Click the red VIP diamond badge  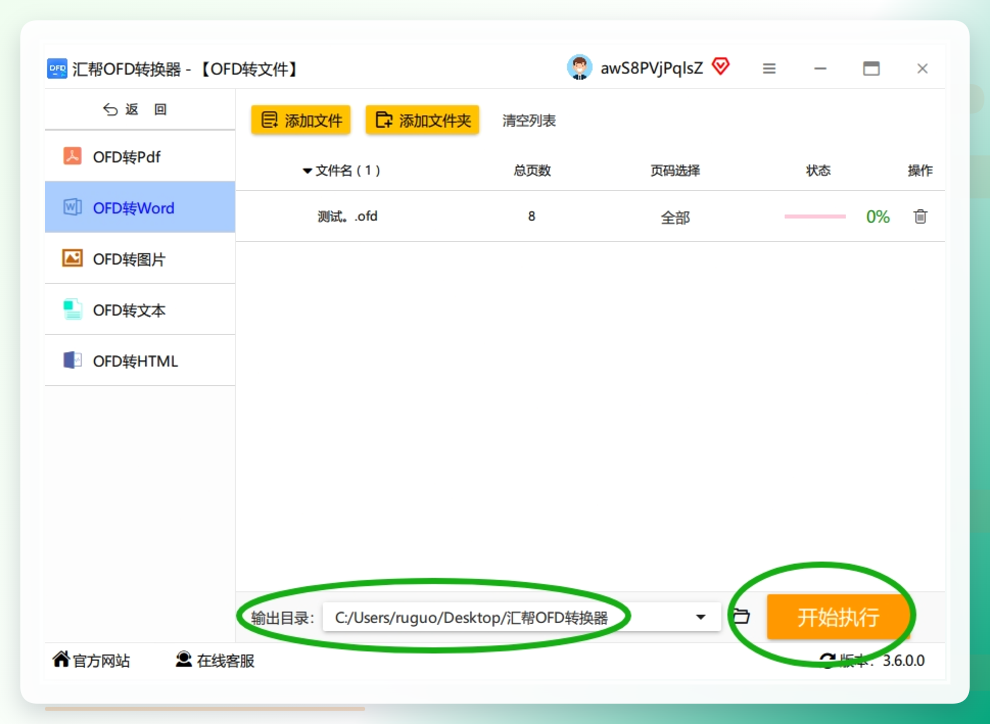tap(720, 66)
